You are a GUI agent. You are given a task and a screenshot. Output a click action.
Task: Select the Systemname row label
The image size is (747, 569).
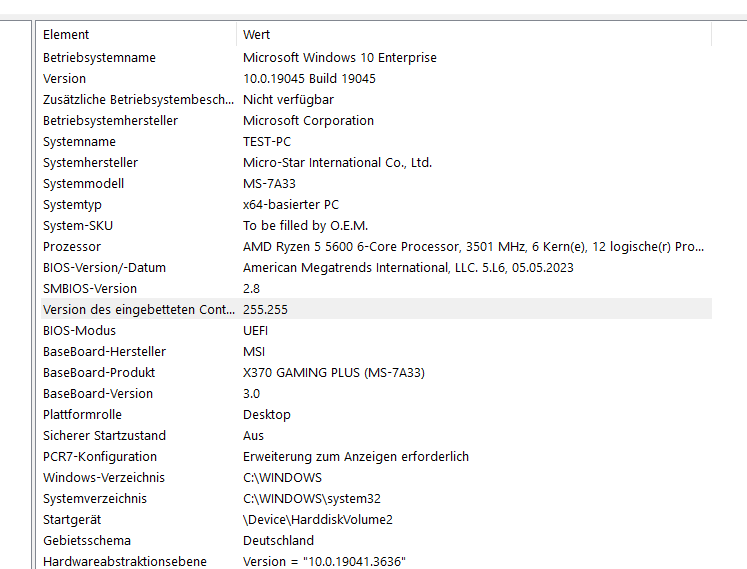click(x=79, y=142)
